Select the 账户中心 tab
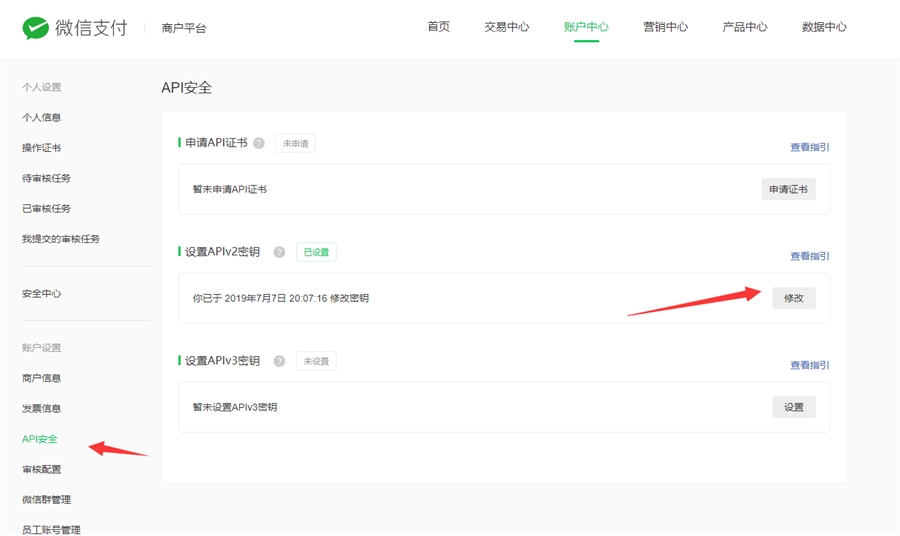This screenshot has height=536, width=900. 586,27
